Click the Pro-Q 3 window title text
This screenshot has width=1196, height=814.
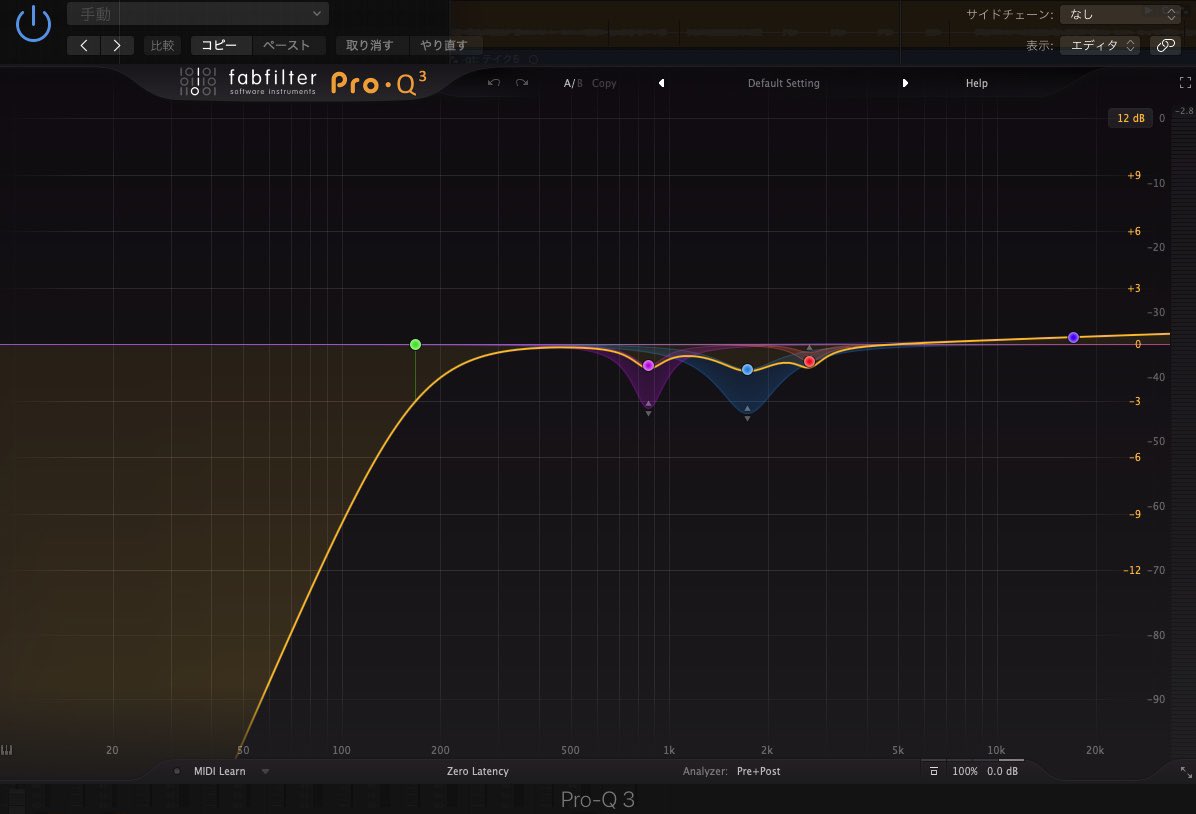(x=597, y=799)
